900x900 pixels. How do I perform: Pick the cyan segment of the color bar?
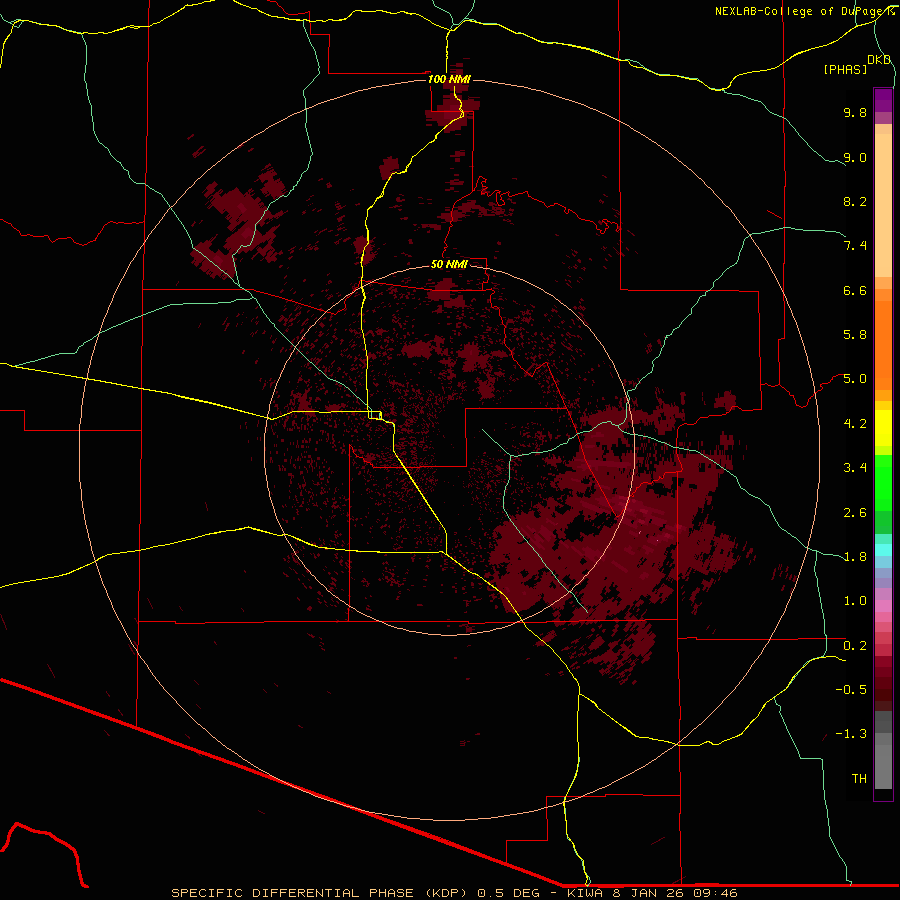click(x=883, y=550)
